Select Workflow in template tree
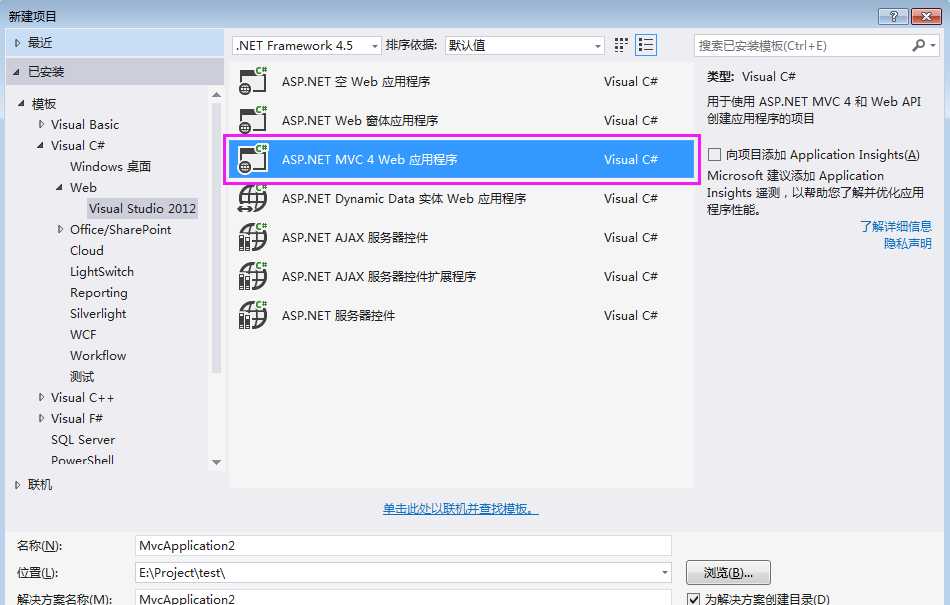950x605 pixels. click(x=98, y=355)
